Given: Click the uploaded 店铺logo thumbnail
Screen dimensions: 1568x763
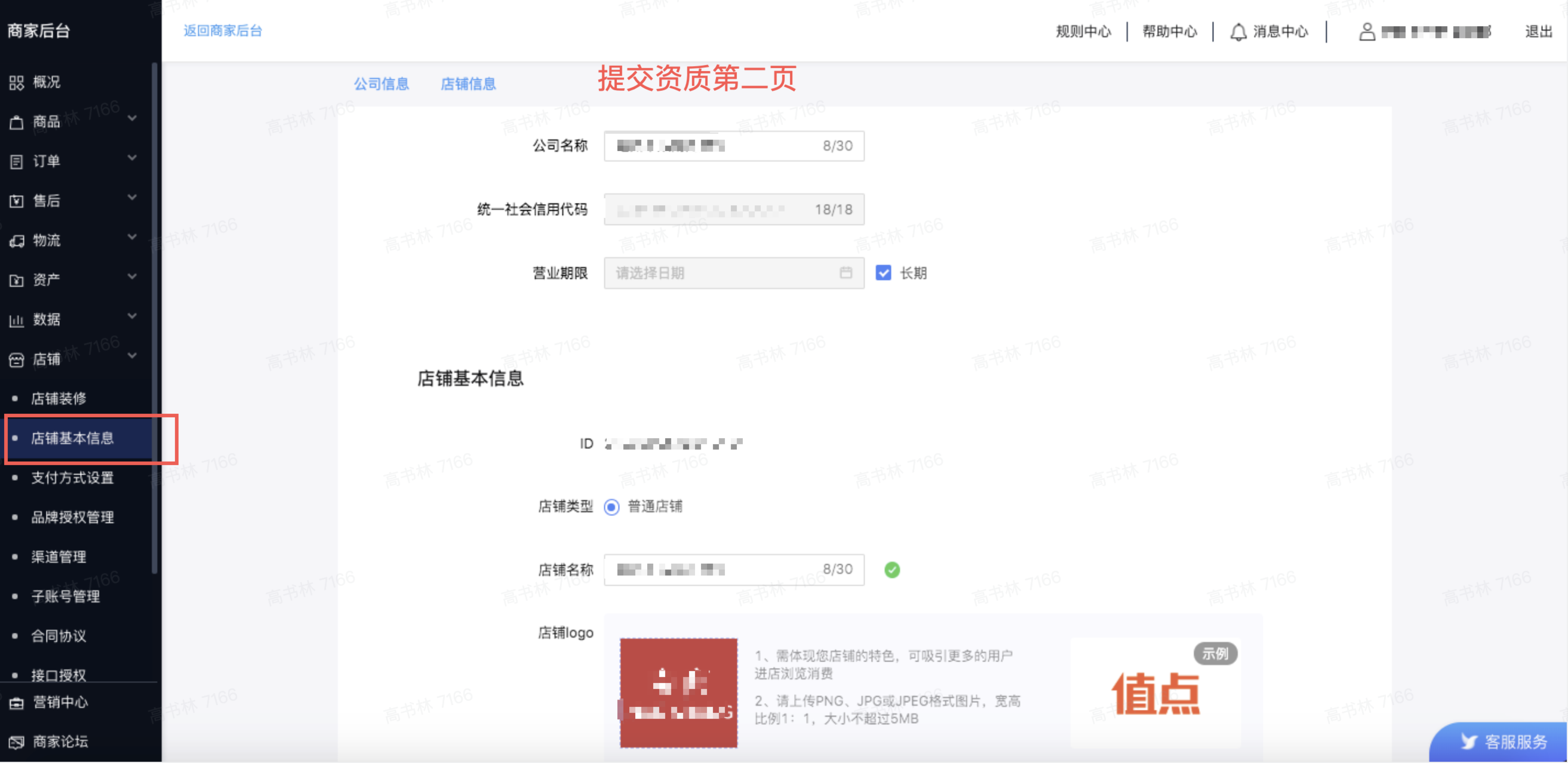Looking at the screenshot, I should (x=678, y=693).
